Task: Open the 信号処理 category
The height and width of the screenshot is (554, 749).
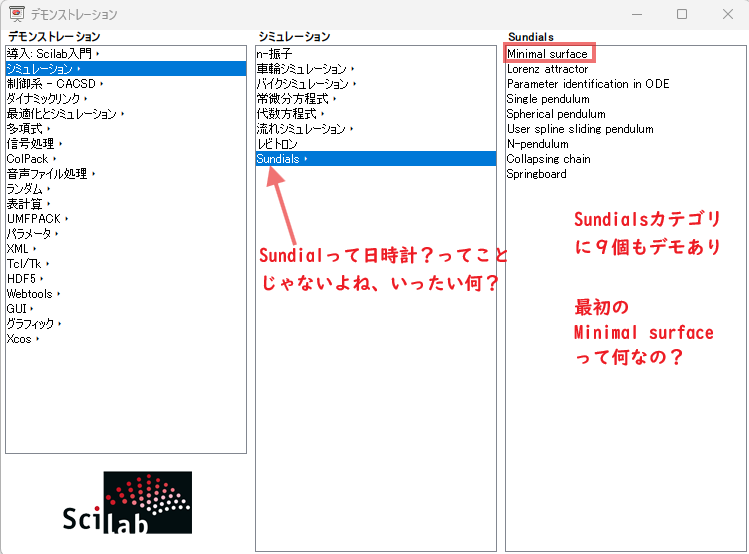Action: coord(126,144)
